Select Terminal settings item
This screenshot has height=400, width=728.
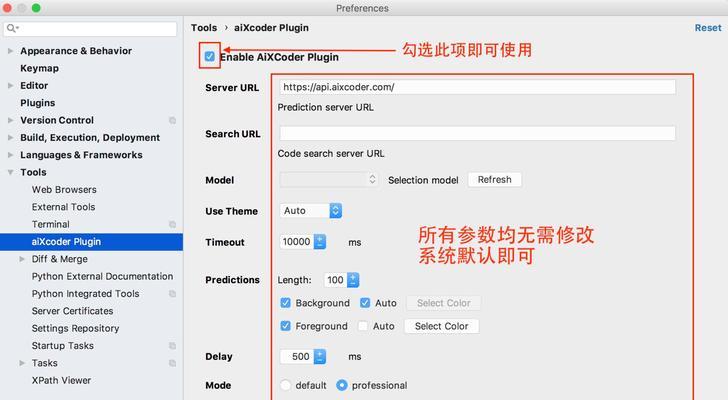point(51,225)
